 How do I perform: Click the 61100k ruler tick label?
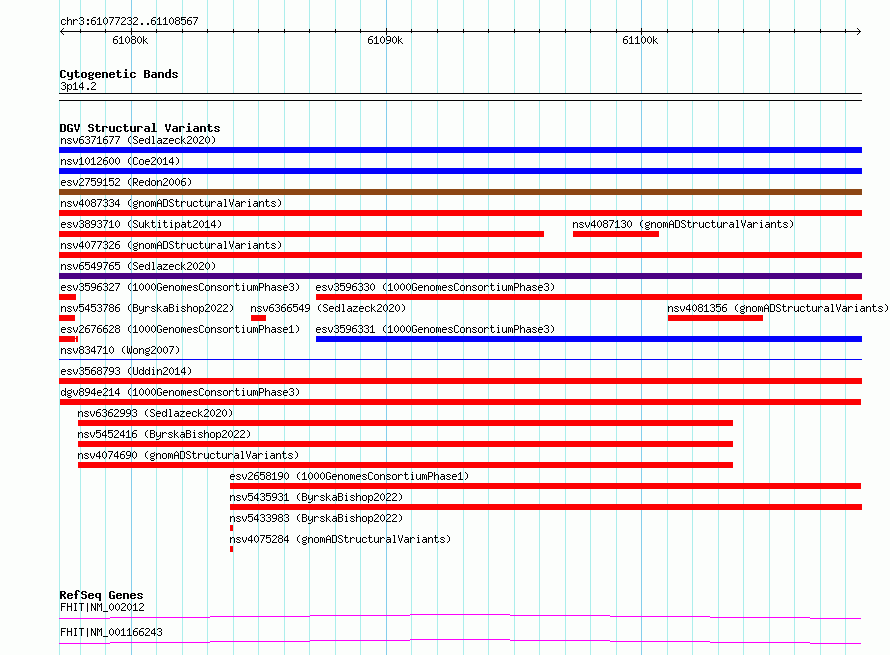[640, 40]
